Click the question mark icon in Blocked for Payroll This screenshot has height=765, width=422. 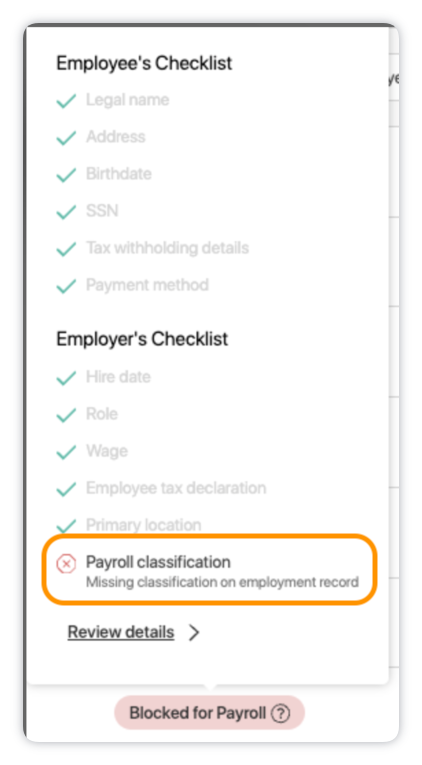pos(280,713)
